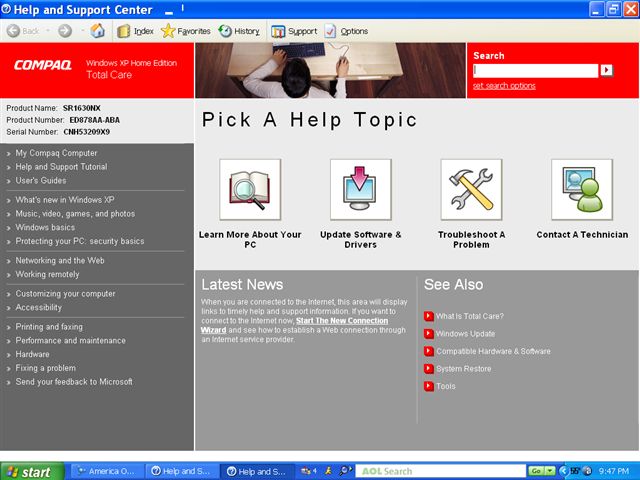
Task: Click red arrow icon beside System Restore
Action: [x=429, y=369]
